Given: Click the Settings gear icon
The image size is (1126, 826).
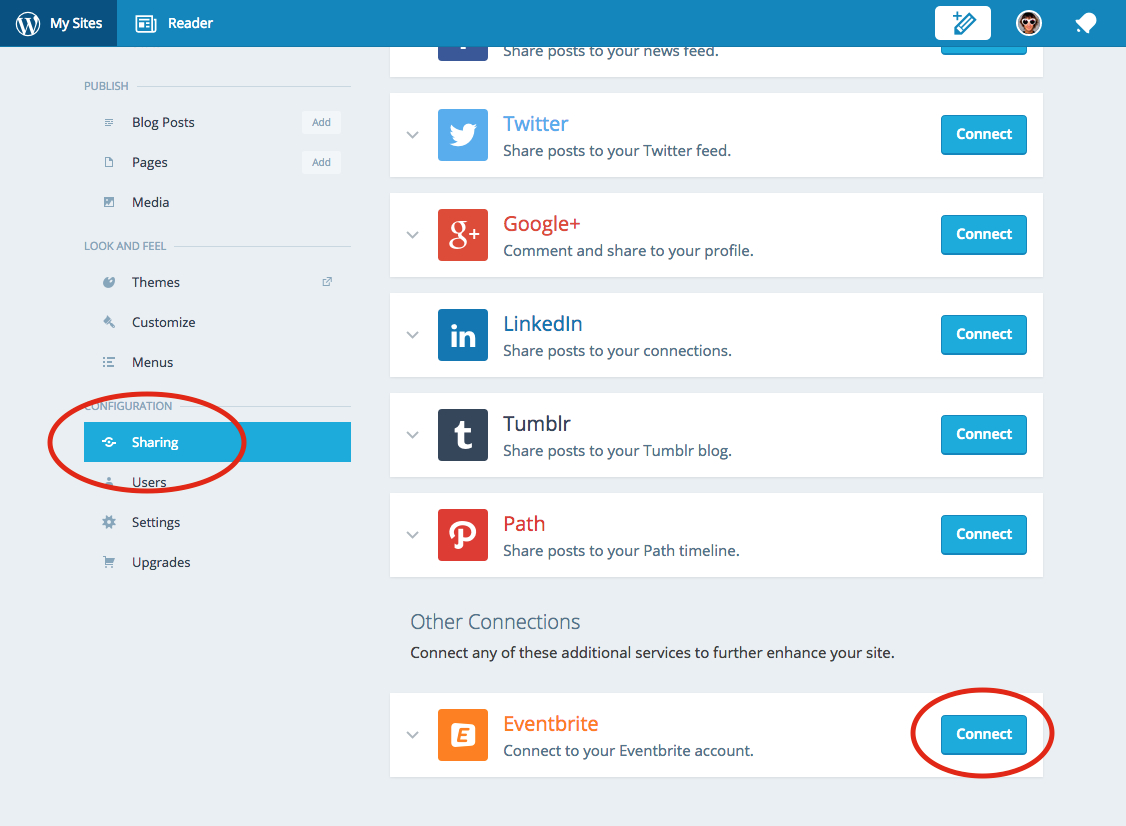Looking at the screenshot, I should click(109, 522).
